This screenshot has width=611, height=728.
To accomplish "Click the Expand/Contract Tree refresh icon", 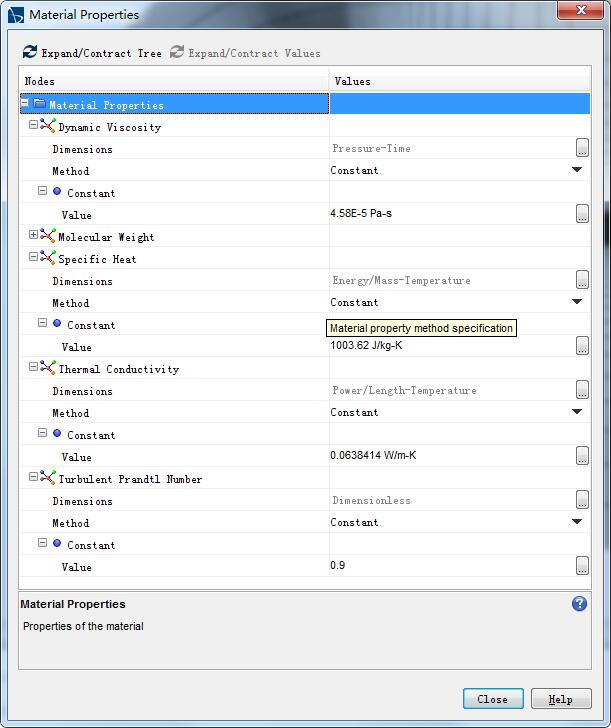I will click(30, 52).
